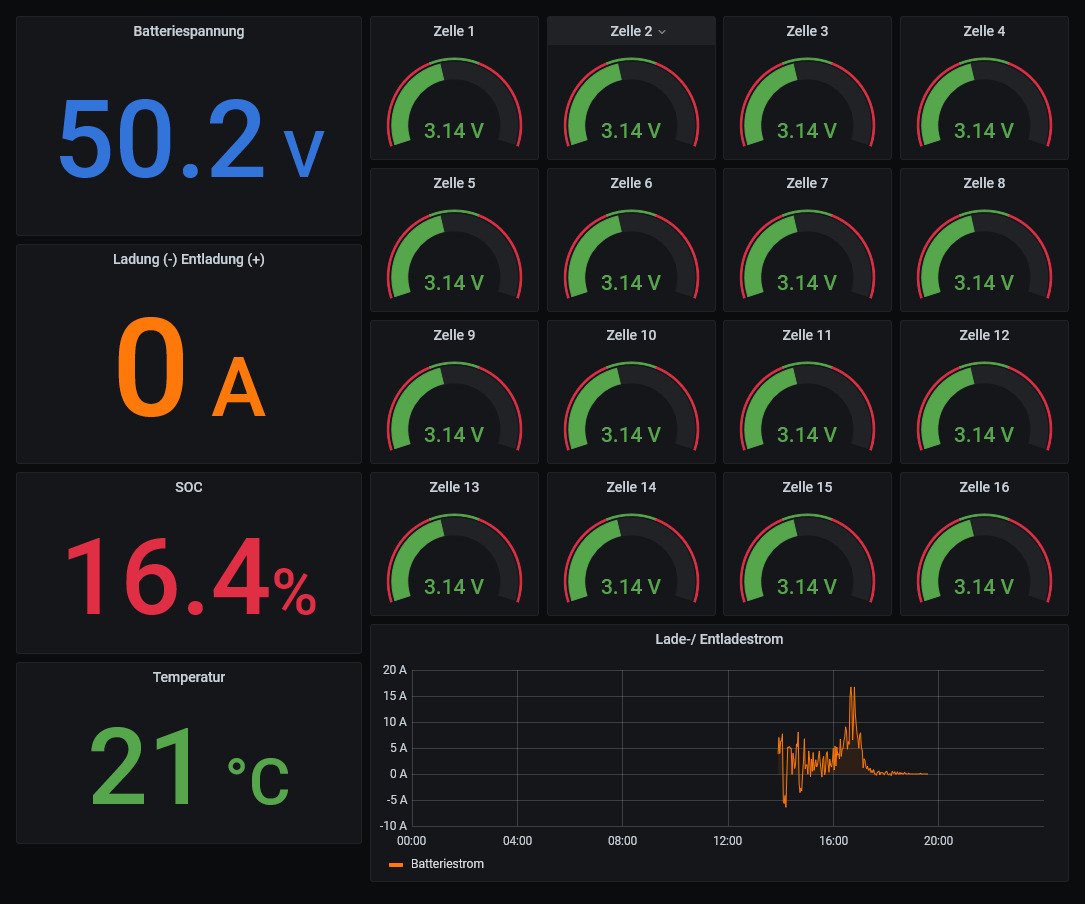Click the highest current peak in the graph

(x=853, y=688)
